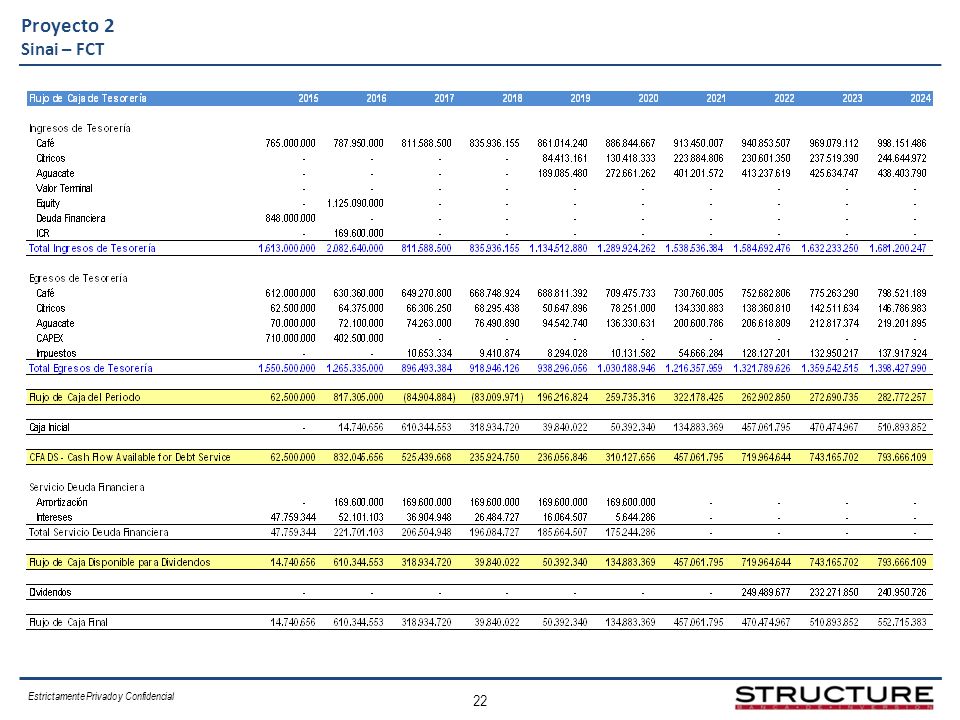Click ICR value 169.600.000

point(358,233)
